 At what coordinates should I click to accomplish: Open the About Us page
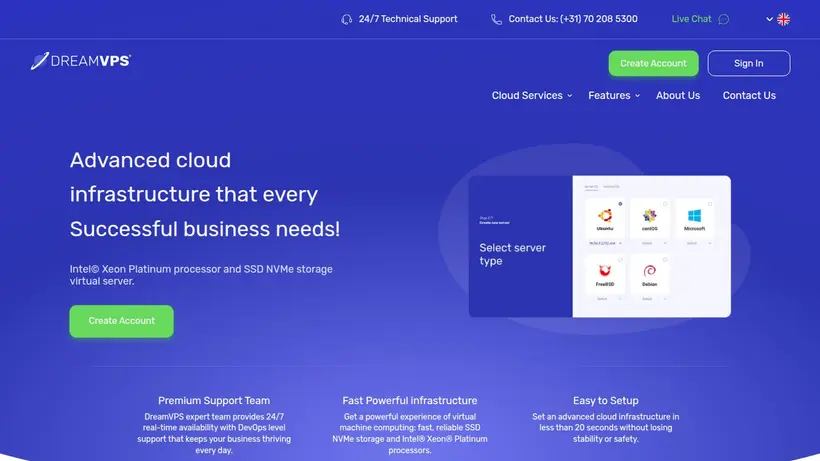point(678,95)
